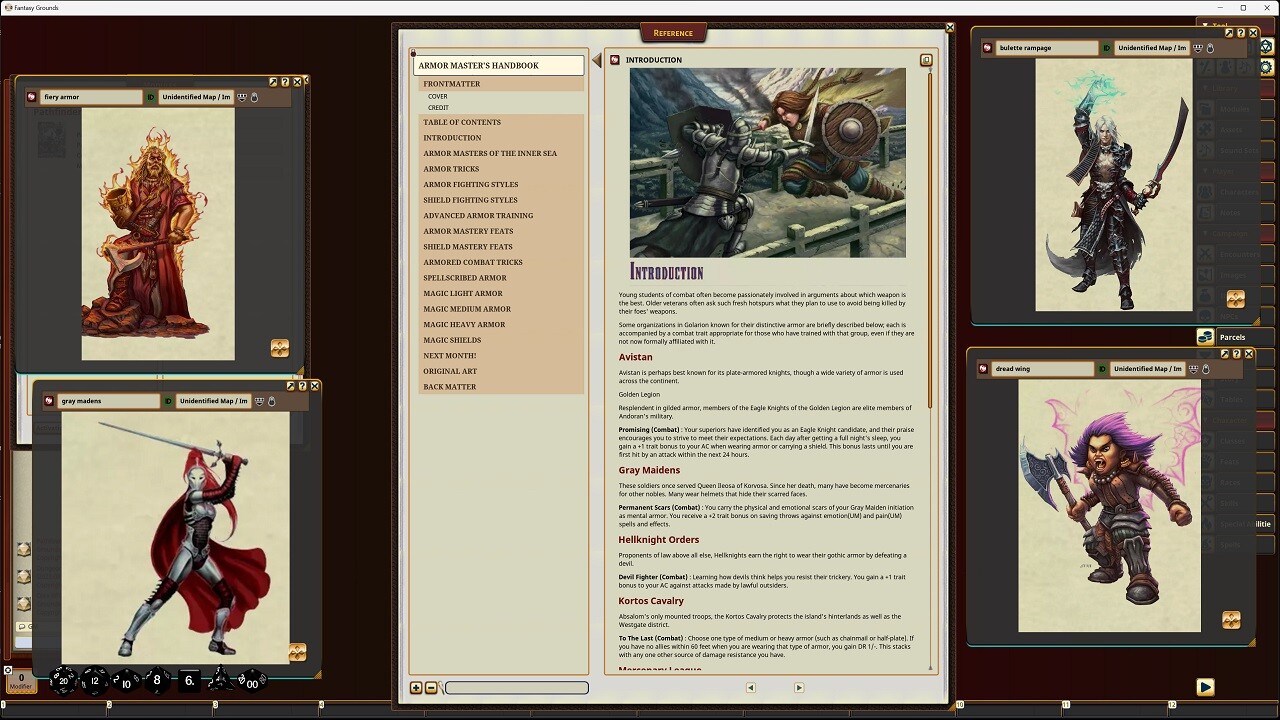Roll the black d20 die
The height and width of the screenshot is (720, 1280).
click(63, 680)
